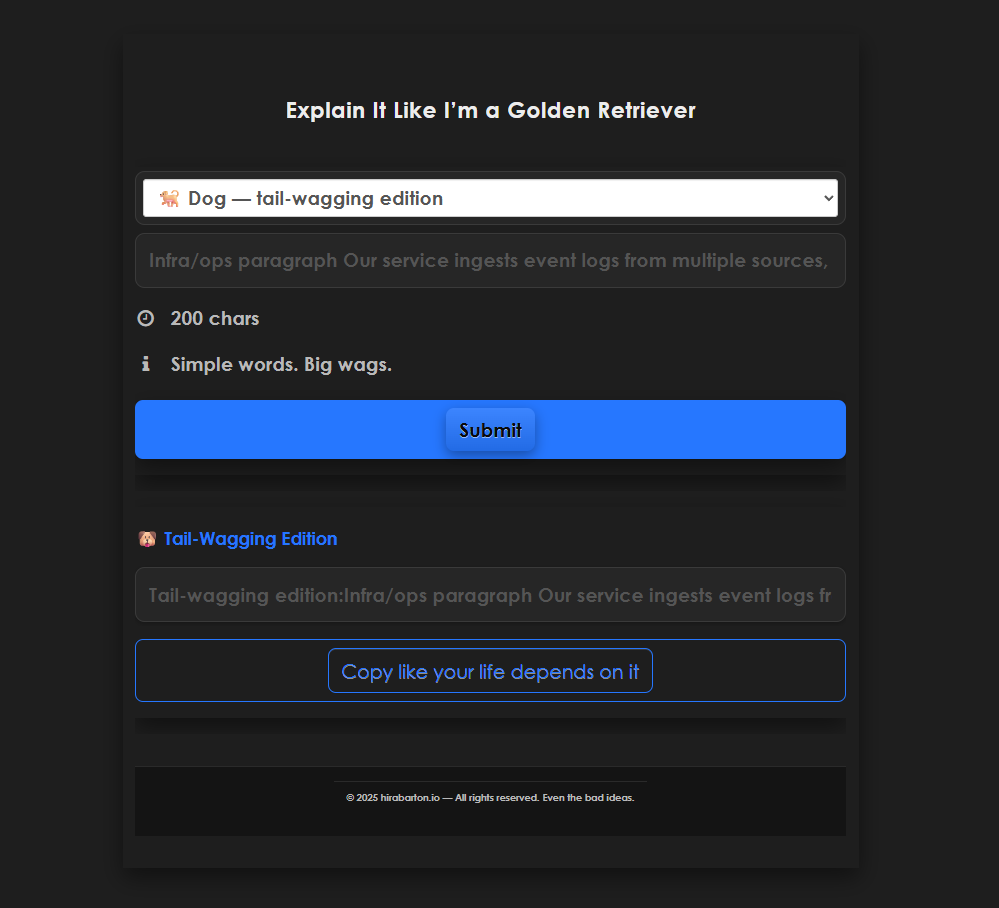Click the thin divider line above the footer text
Screen dimensions: 999x908
click(490, 781)
